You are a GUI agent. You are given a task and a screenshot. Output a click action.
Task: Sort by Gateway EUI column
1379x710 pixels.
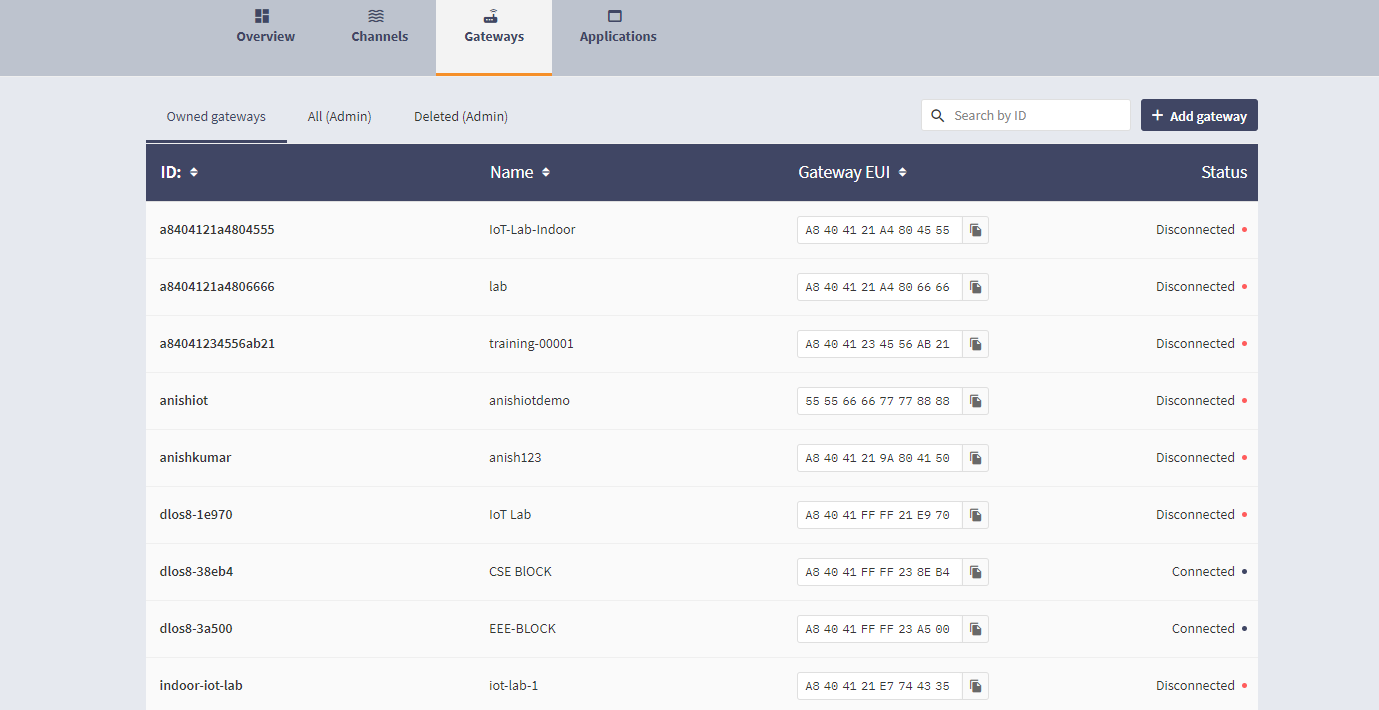pos(901,172)
